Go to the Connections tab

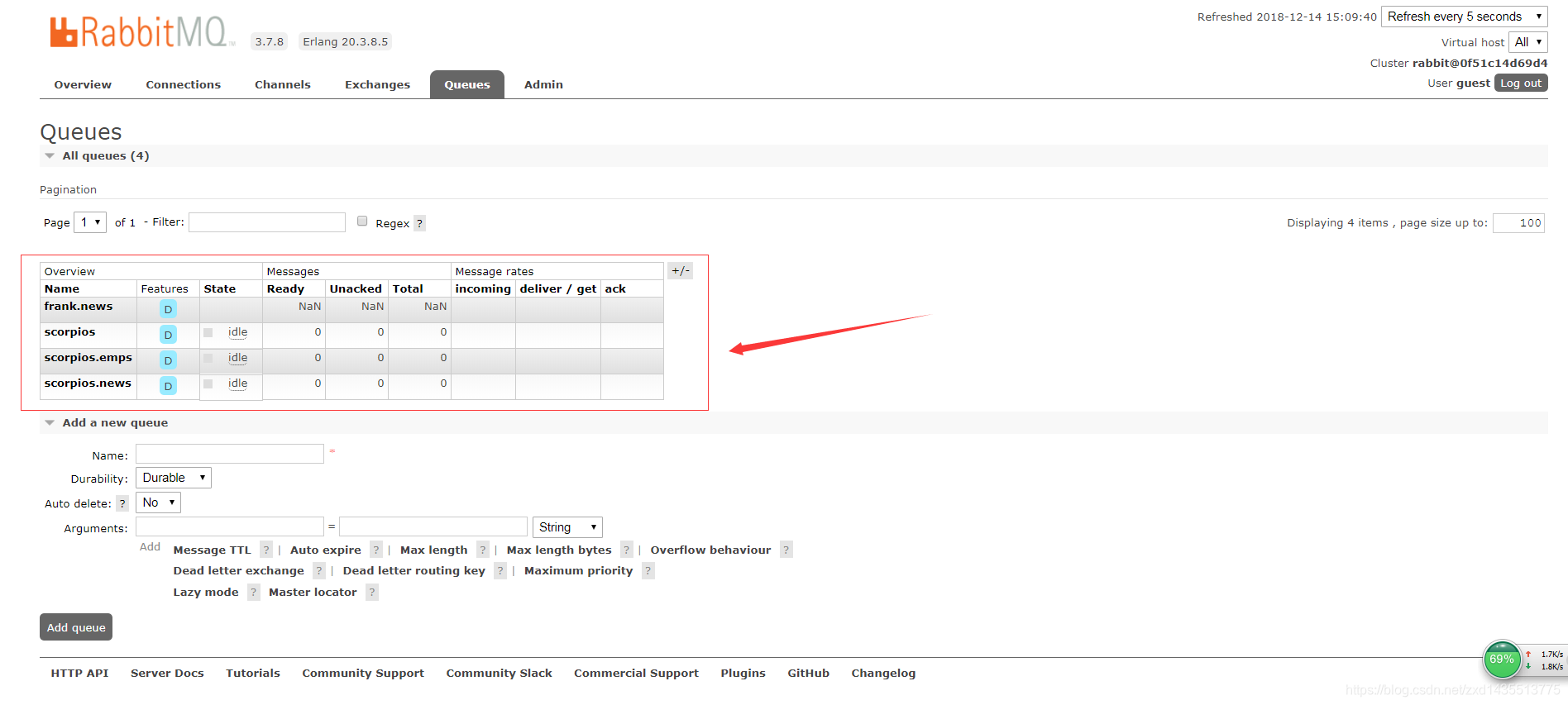184,84
